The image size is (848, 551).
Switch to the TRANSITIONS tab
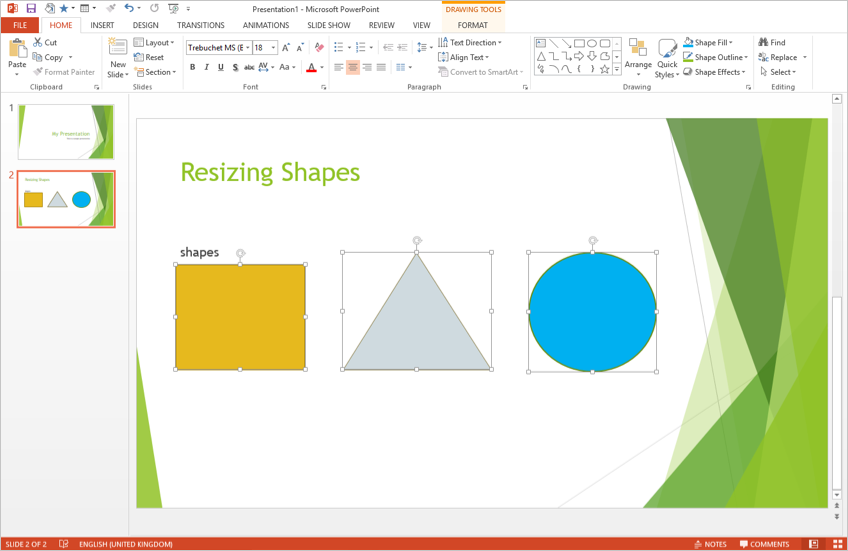200,25
